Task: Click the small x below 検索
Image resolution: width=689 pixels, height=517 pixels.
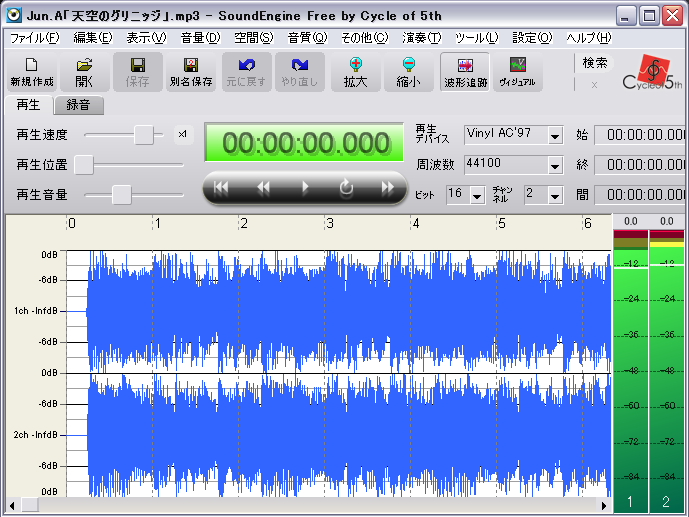Action: coord(594,85)
